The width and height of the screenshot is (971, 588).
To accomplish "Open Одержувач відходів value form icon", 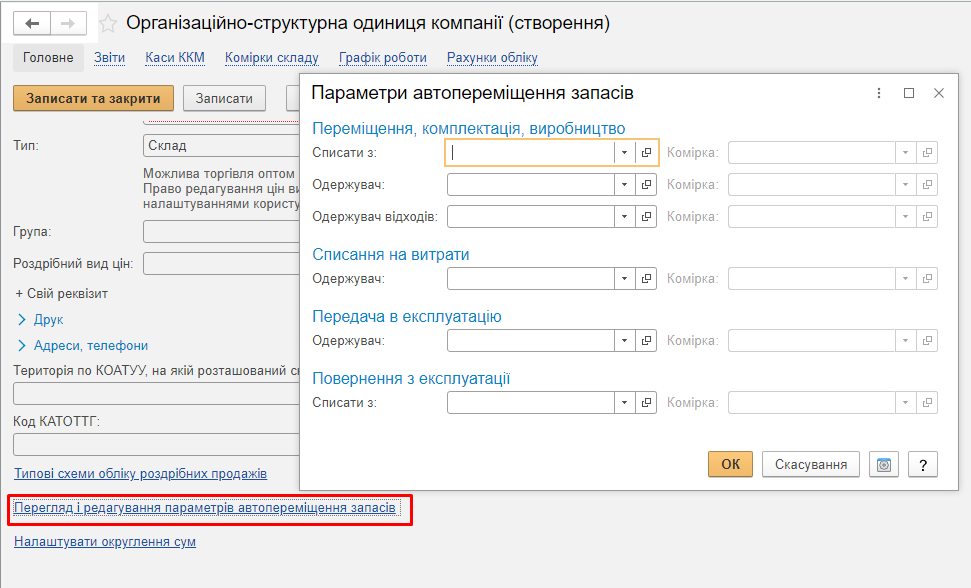I will 646,217.
